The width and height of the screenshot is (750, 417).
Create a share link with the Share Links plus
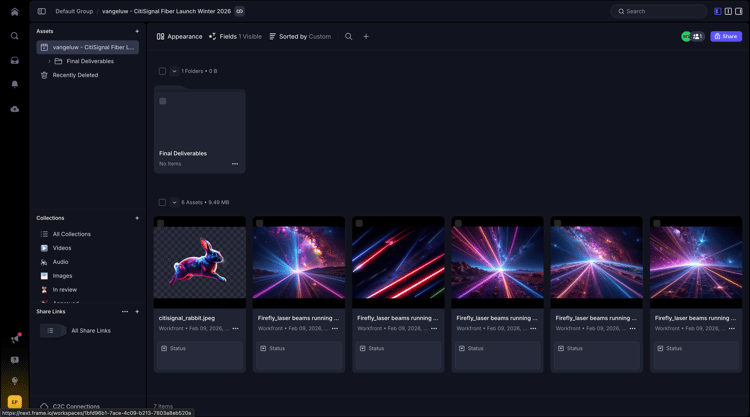[137, 311]
